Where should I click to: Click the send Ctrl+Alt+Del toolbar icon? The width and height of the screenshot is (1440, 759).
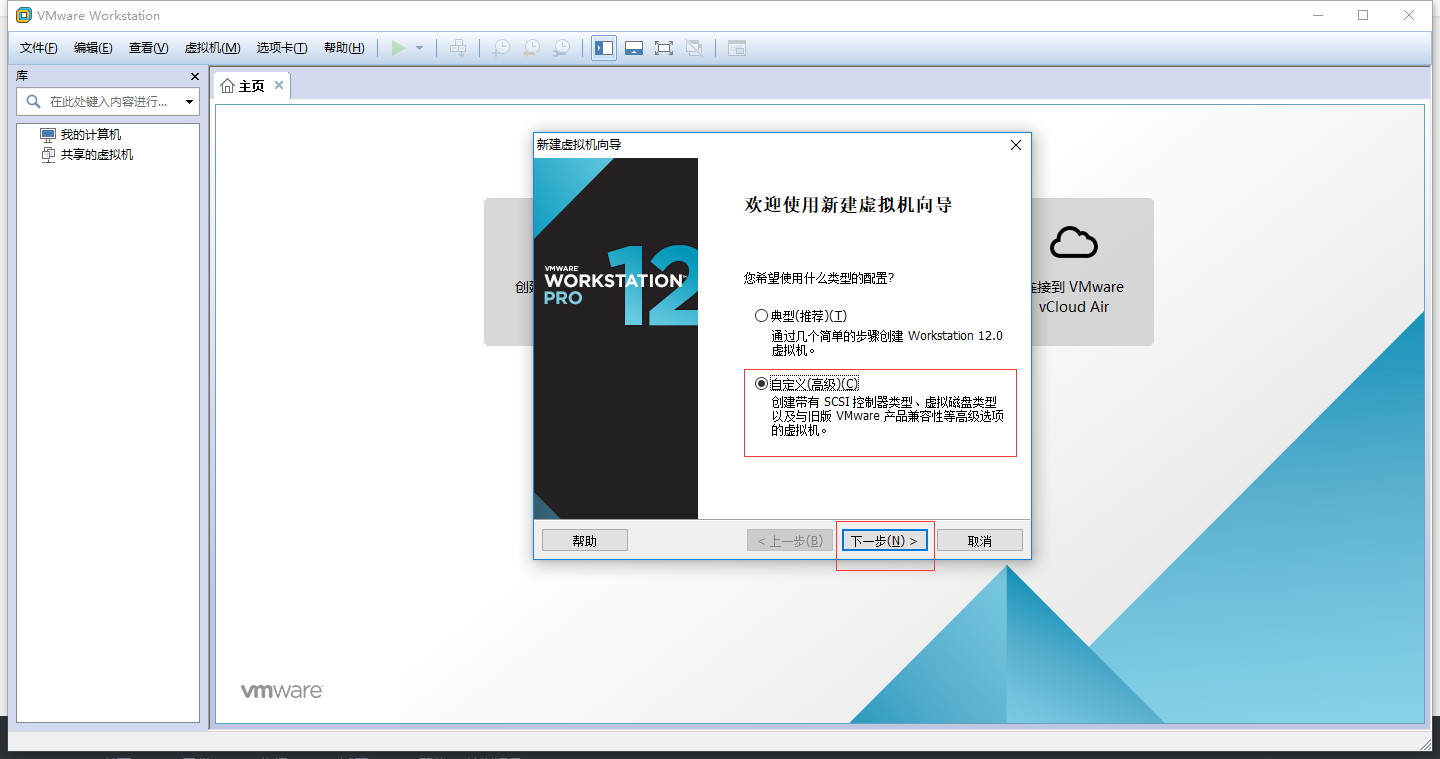458,48
